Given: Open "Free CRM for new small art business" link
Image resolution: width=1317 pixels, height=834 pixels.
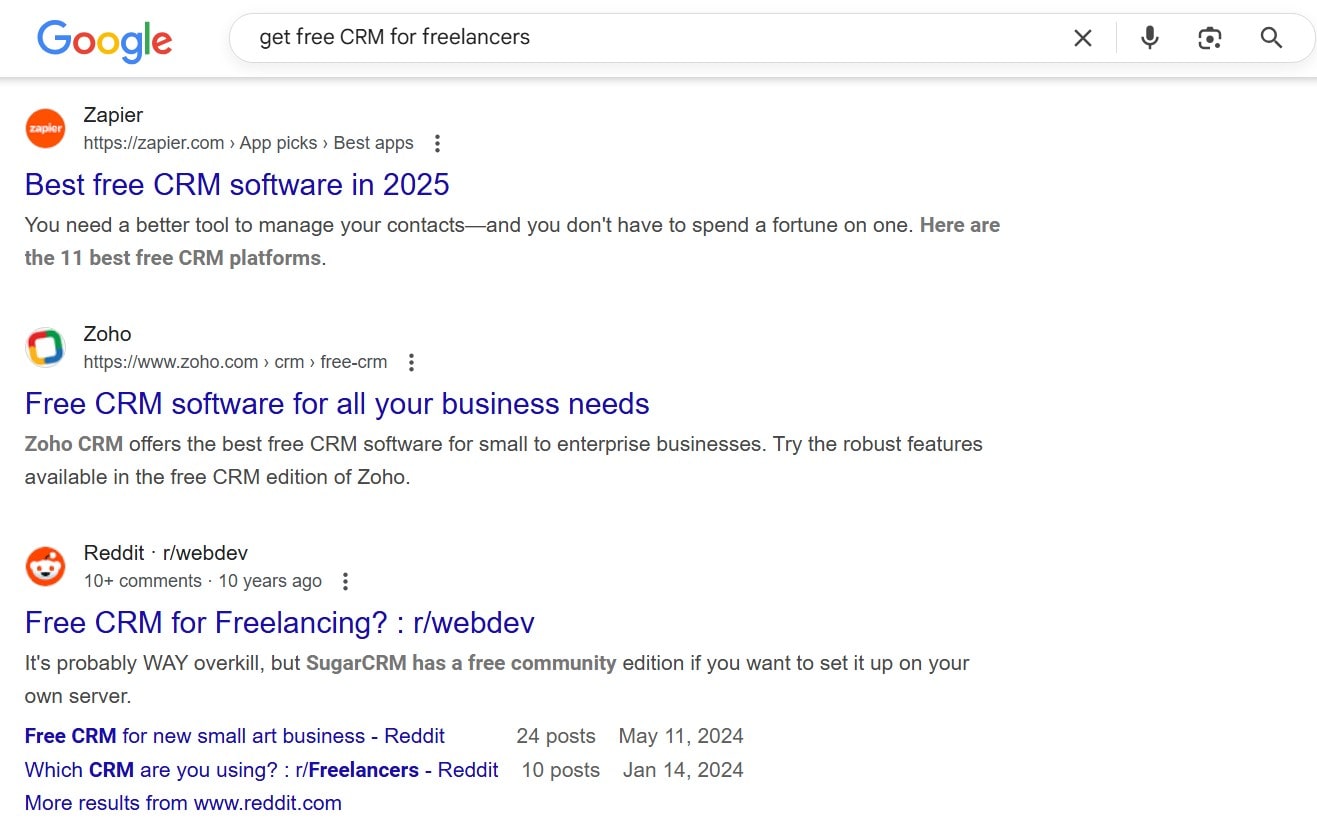Looking at the screenshot, I should pos(235,736).
